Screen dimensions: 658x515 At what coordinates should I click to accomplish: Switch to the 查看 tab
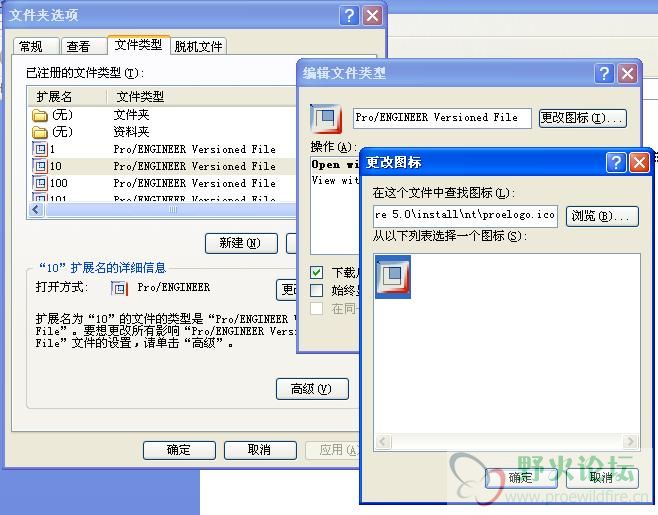pyautogui.click(x=83, y=46)
